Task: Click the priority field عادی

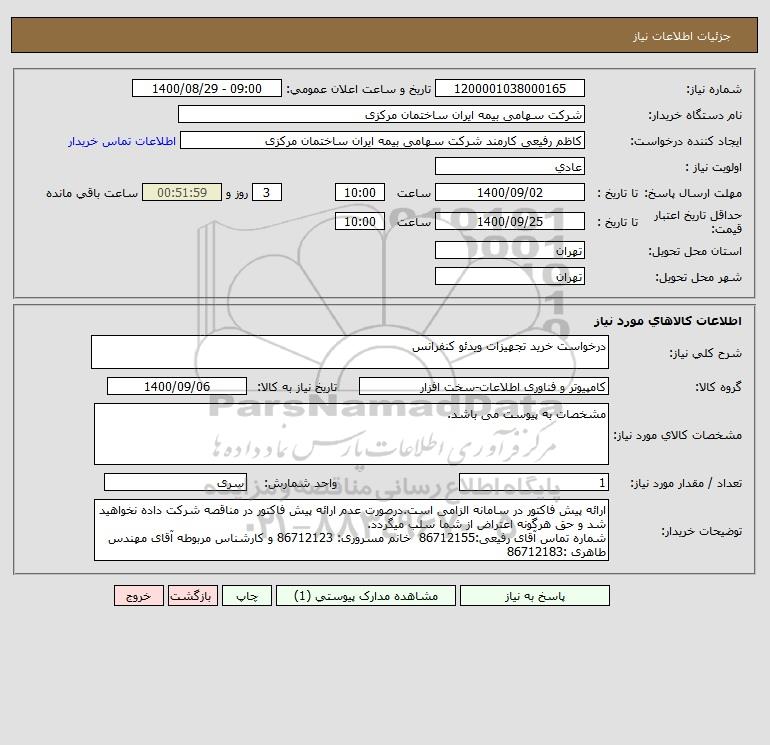Action: 510,166
